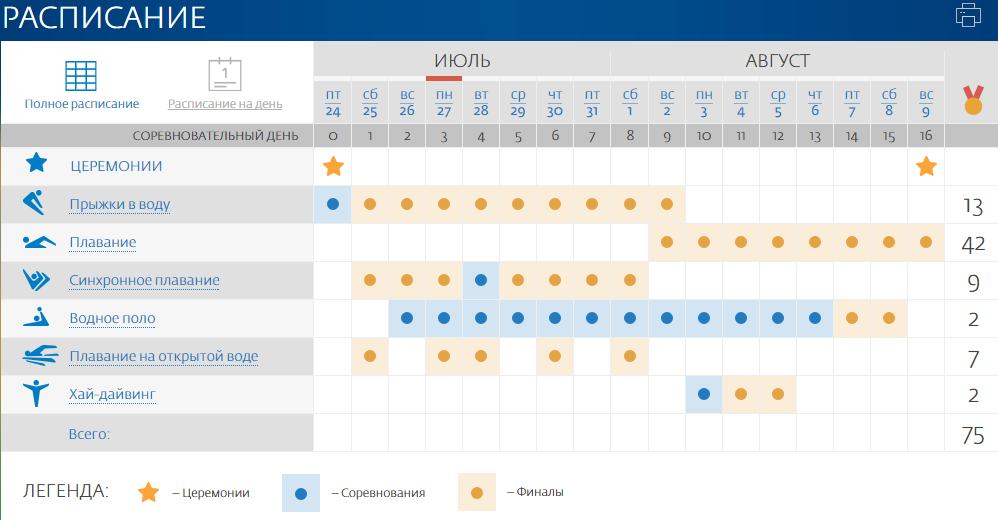998x520 pixels.
Task: Open Плавание на открытой воде link
Action: [164, 356]
